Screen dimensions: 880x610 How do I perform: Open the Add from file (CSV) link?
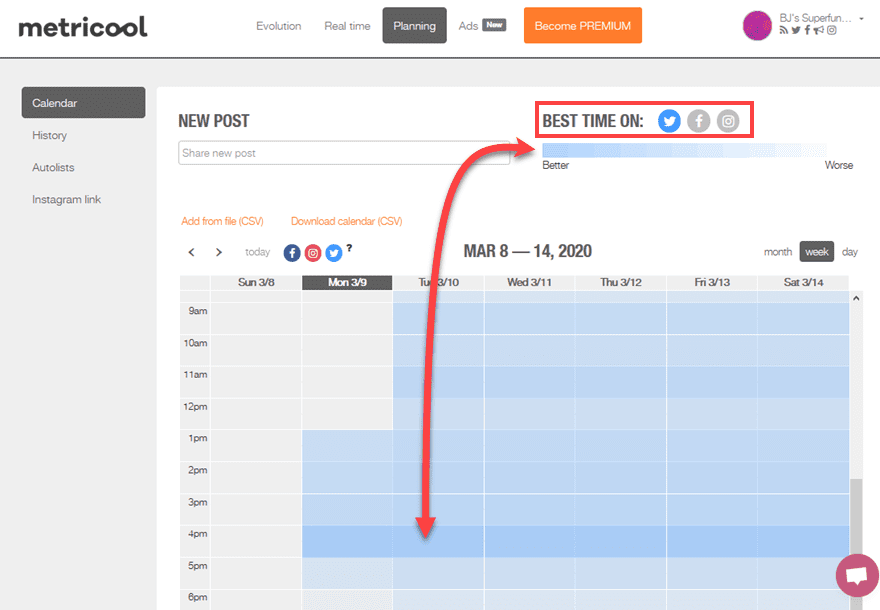coord(223,220)
